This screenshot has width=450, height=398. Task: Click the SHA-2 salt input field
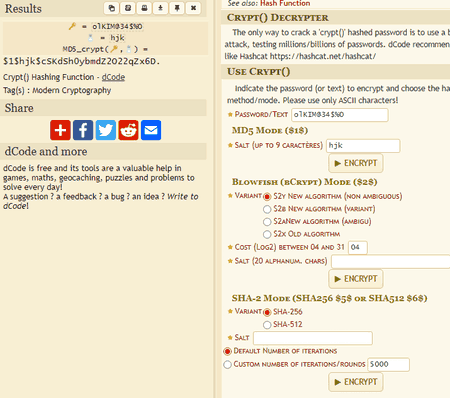[x=313, y=338]
